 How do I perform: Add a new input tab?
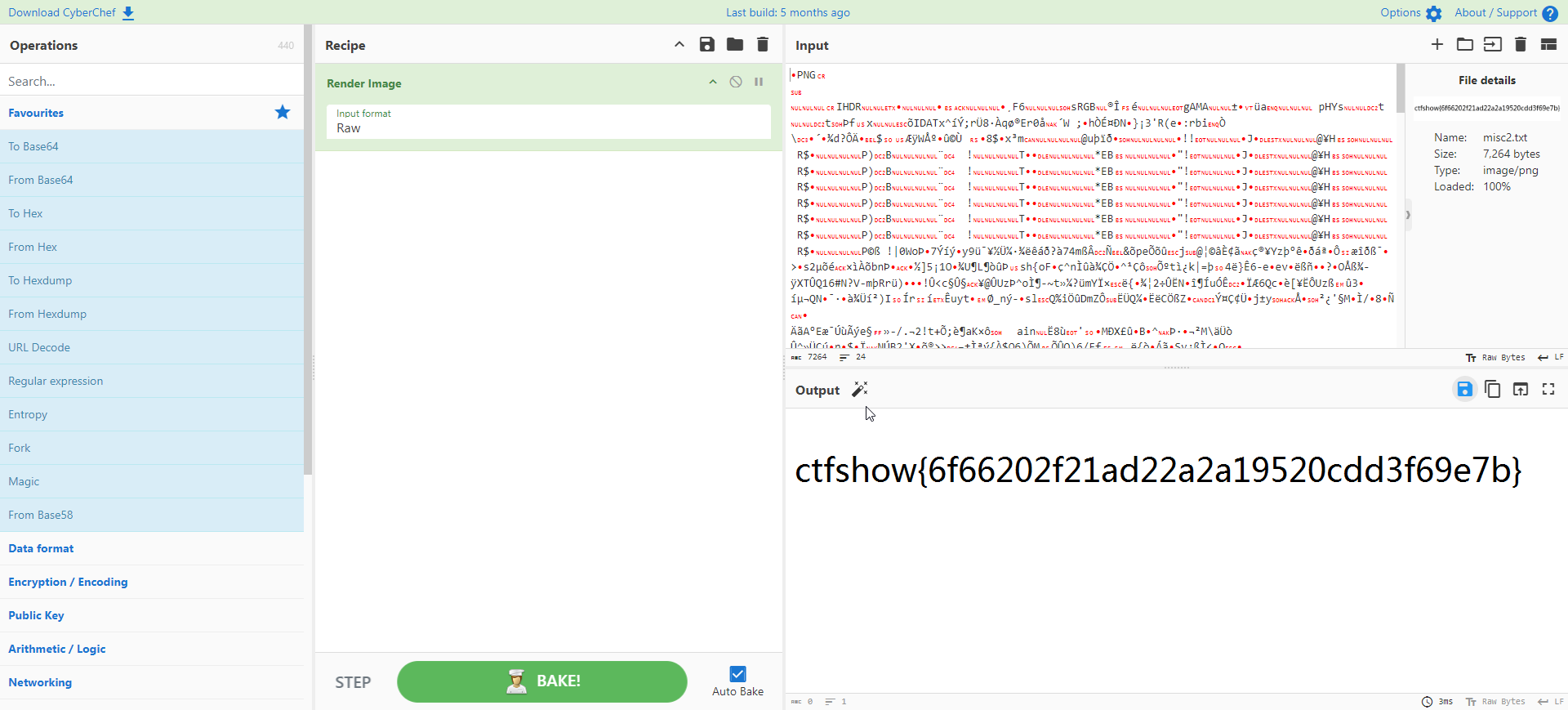pyautogui.click(x=1437, y=45)
